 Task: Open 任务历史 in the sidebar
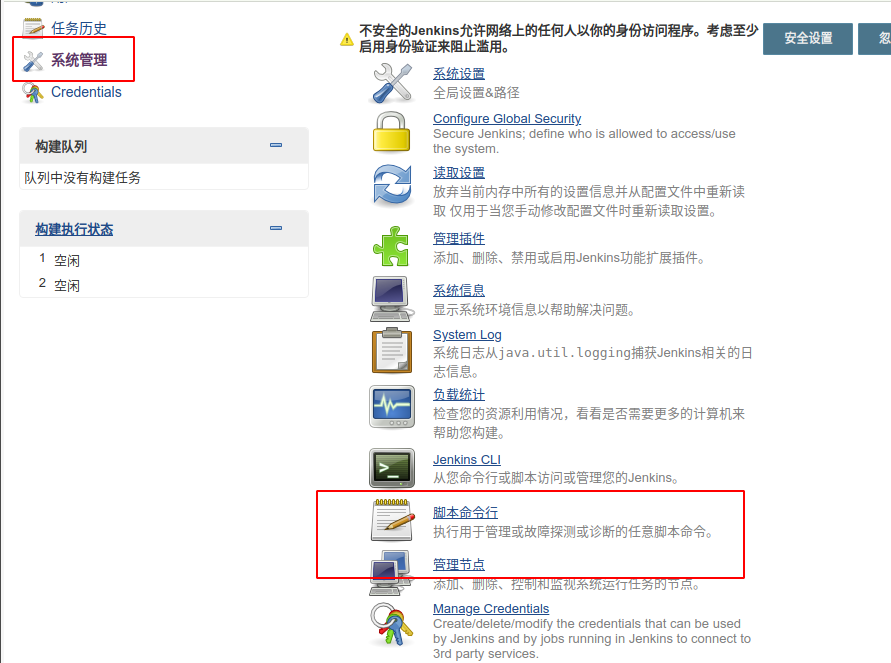(x=75, y=27)
